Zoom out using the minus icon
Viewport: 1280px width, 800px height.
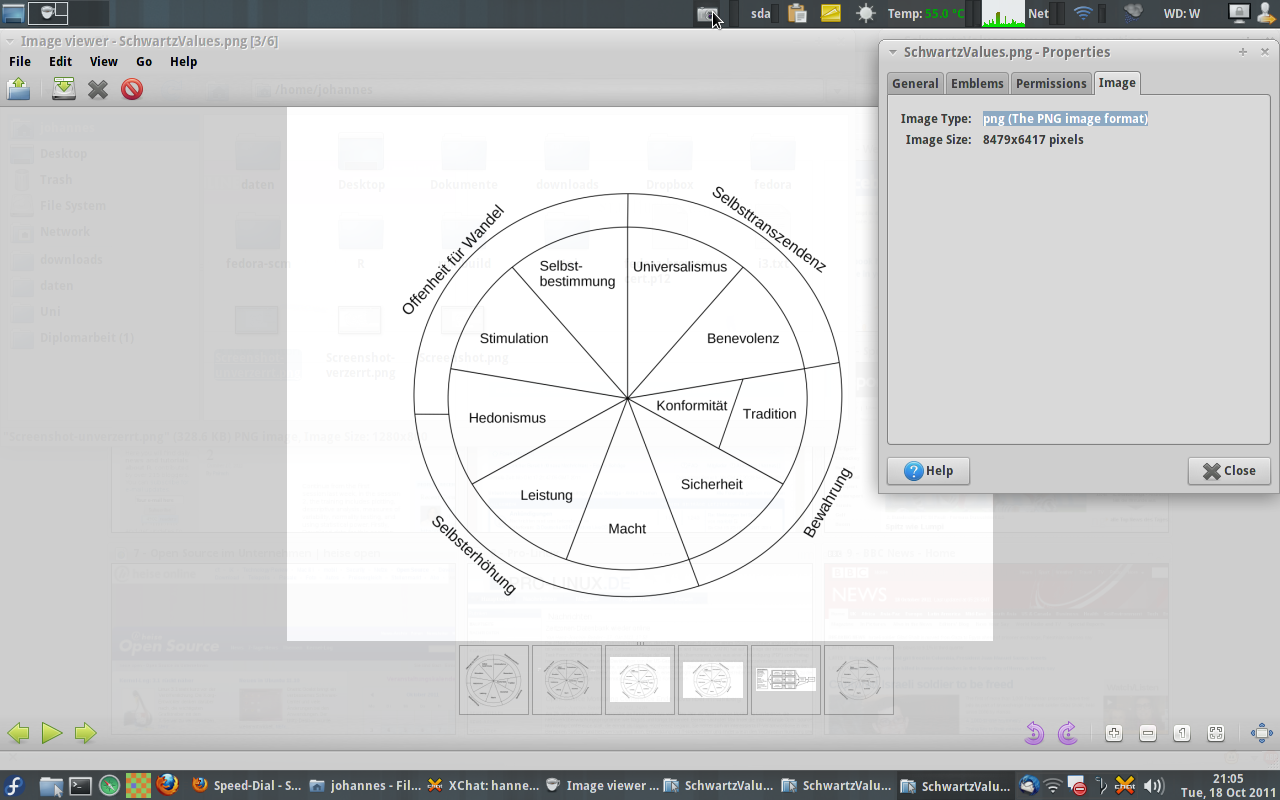[x=1148, y=733]
